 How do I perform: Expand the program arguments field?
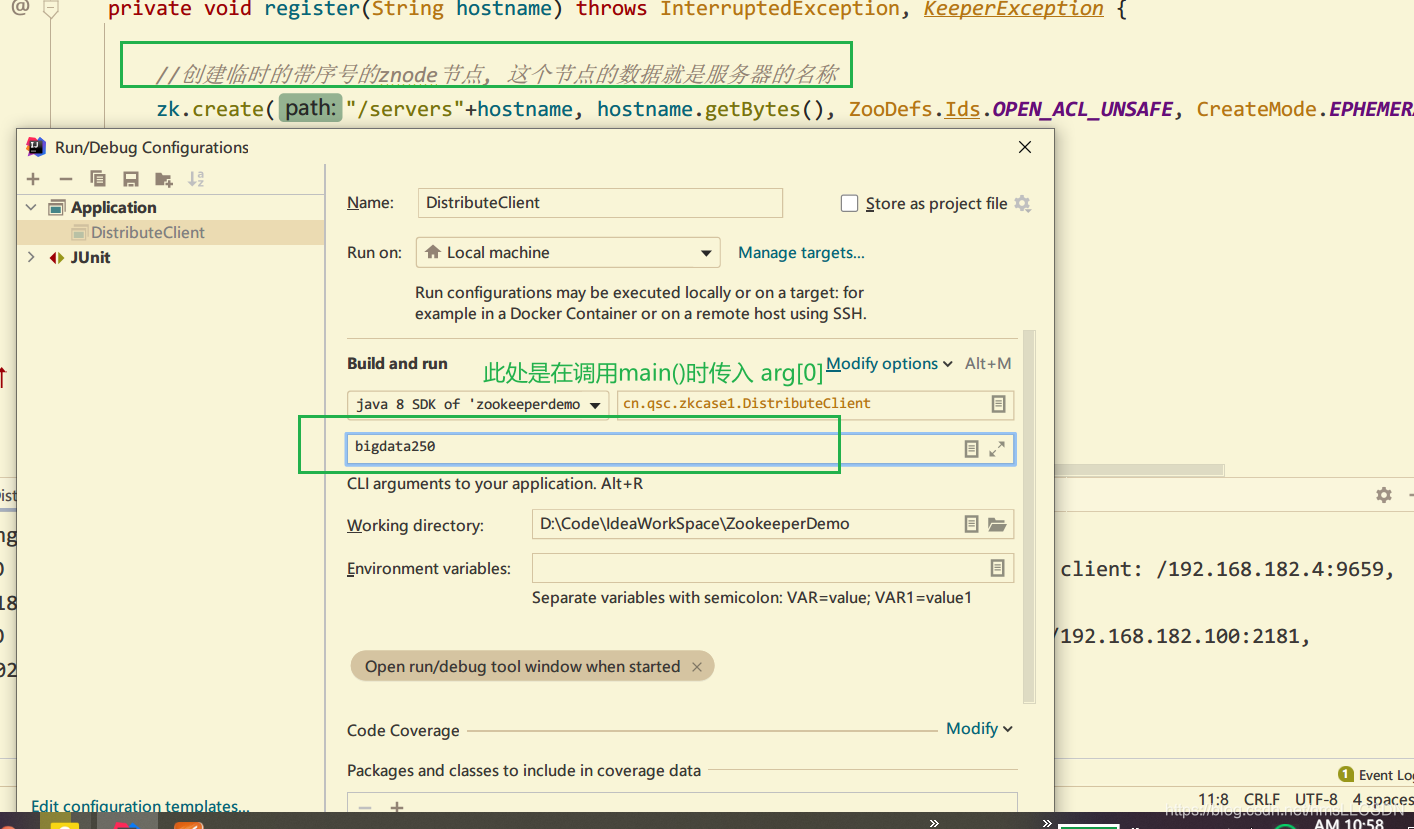click(x=997, y=449)
